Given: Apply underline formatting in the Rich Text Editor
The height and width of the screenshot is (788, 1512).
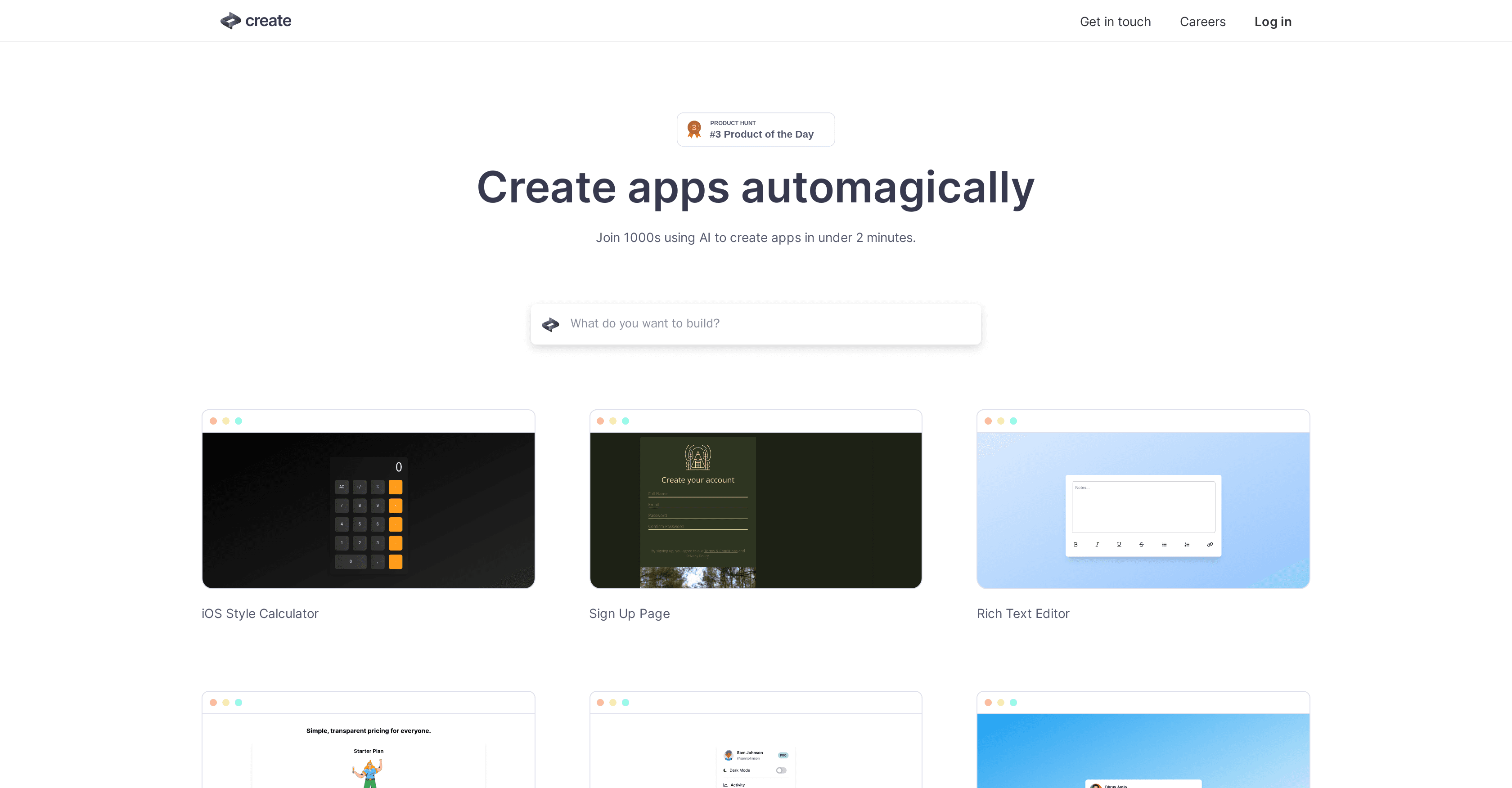Looking at the screenshot, I should tap(1119, 545).
